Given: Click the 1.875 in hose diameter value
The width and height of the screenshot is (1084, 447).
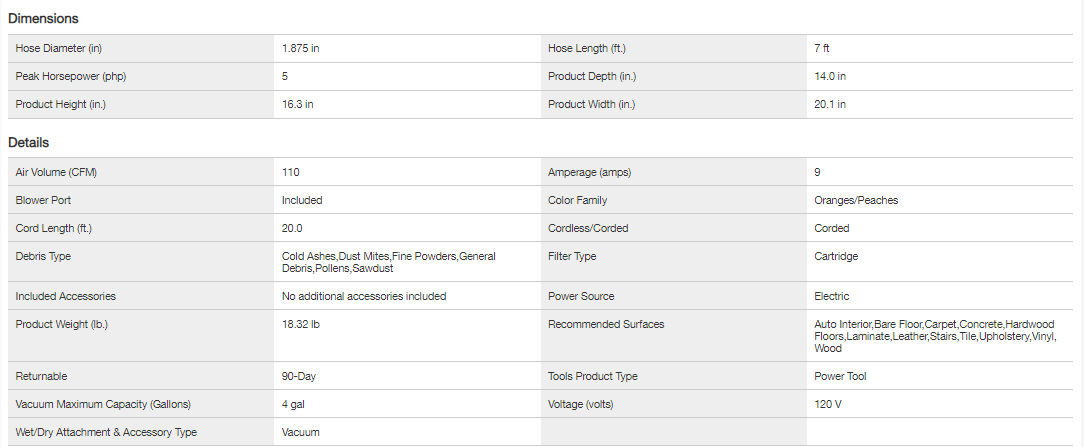Looking at the screenshot, I should (301, 48).
